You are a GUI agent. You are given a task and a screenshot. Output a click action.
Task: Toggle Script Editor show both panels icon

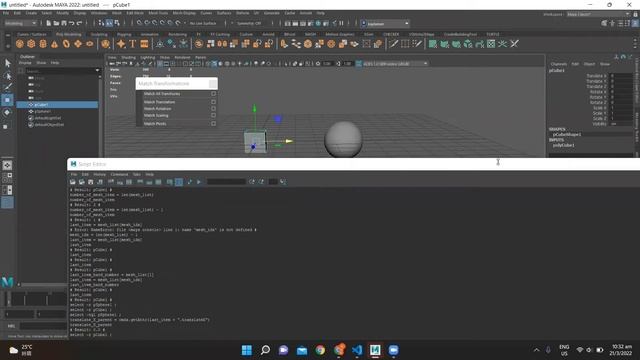pos(158,182)
